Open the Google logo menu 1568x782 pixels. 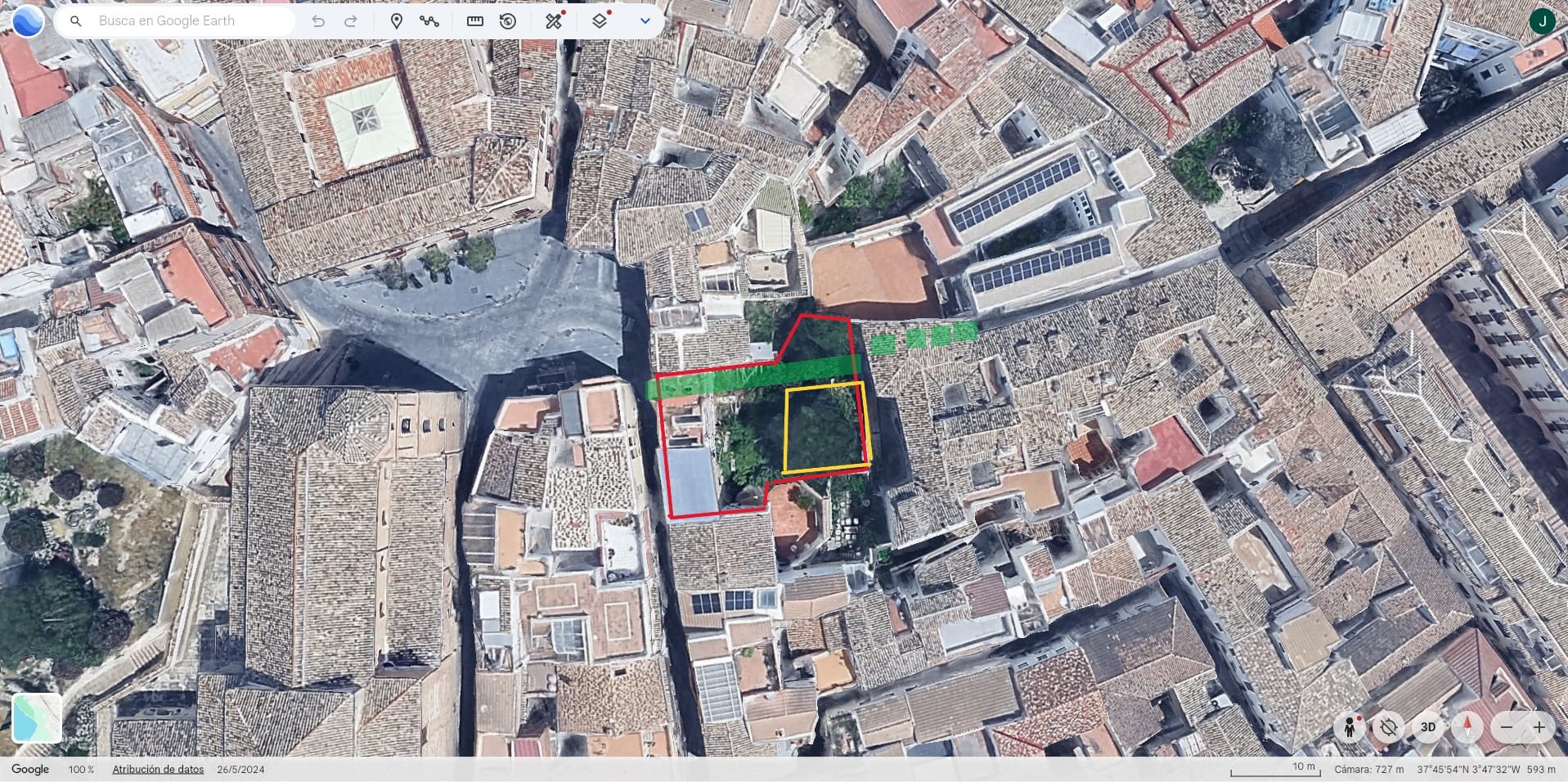click(x=30, y=769)
